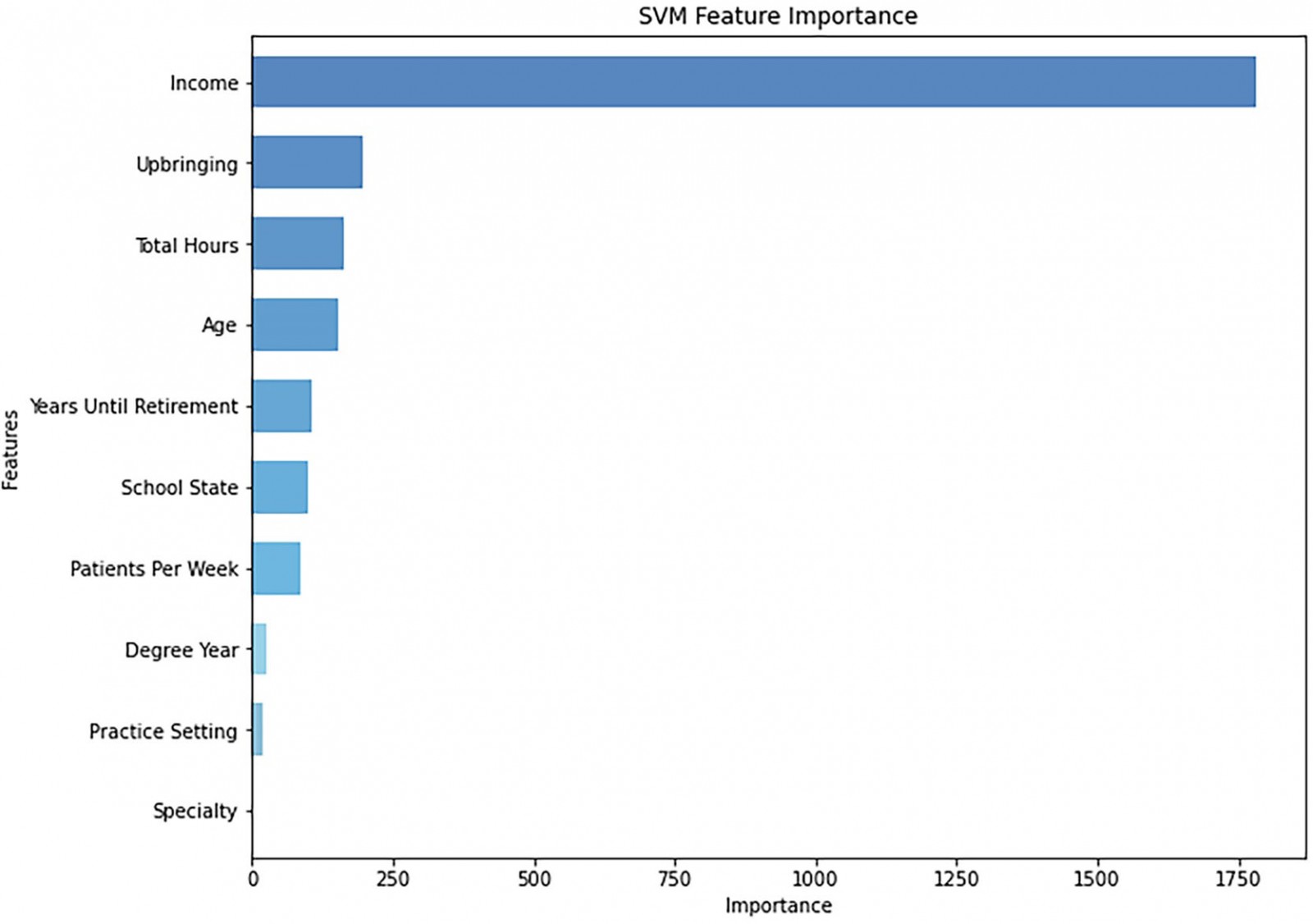Select the 1750 x-axis tick label
This screenshot has height=924, width=1313.
(x=1237, y=879)
